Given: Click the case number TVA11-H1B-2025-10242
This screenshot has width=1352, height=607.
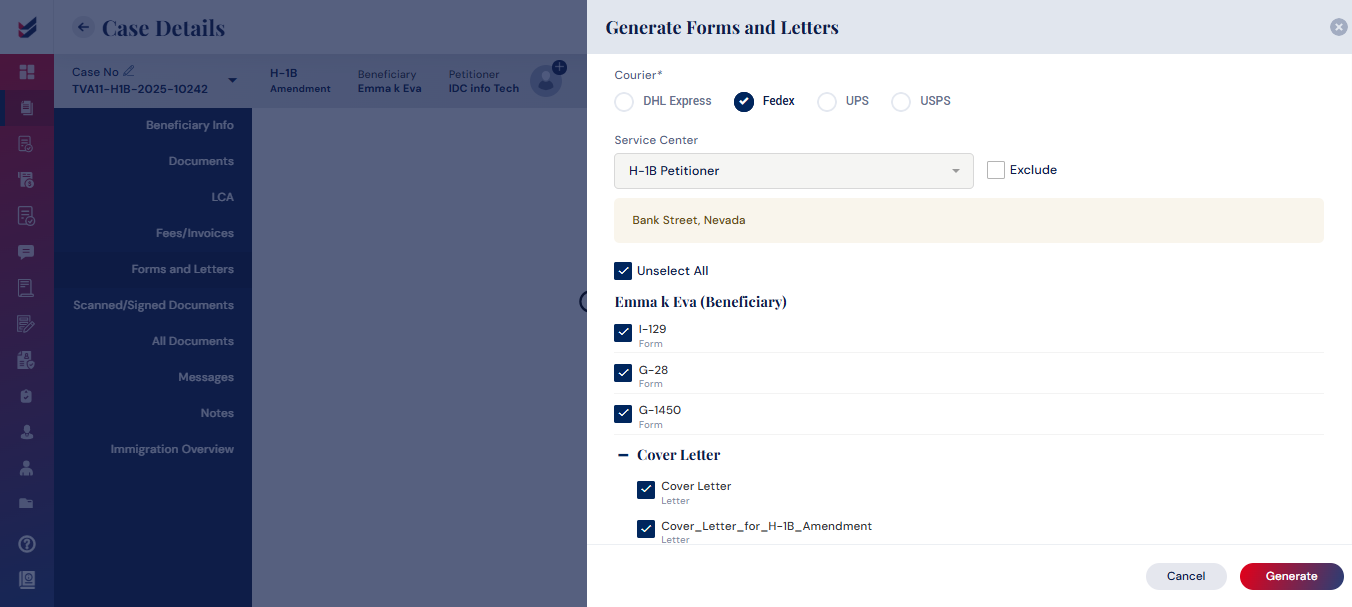Looking at the screenshot, I should pyautogui.click(x=140, y=89).
